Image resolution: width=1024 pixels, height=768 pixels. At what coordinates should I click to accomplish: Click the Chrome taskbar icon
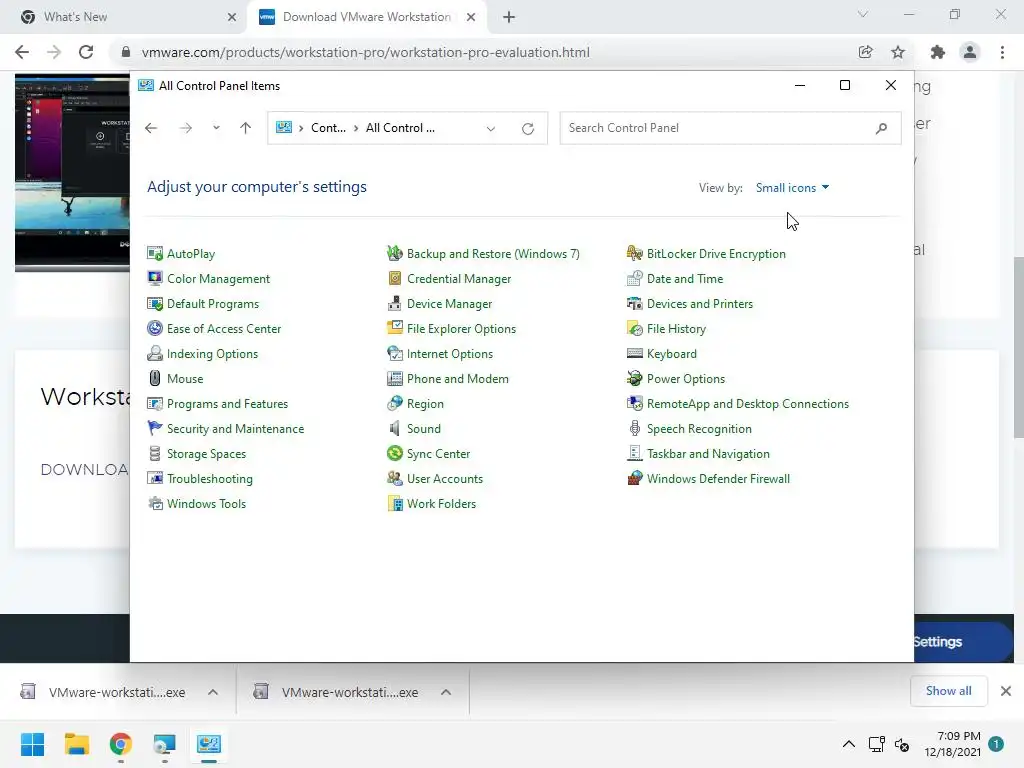tap(121, 744)
